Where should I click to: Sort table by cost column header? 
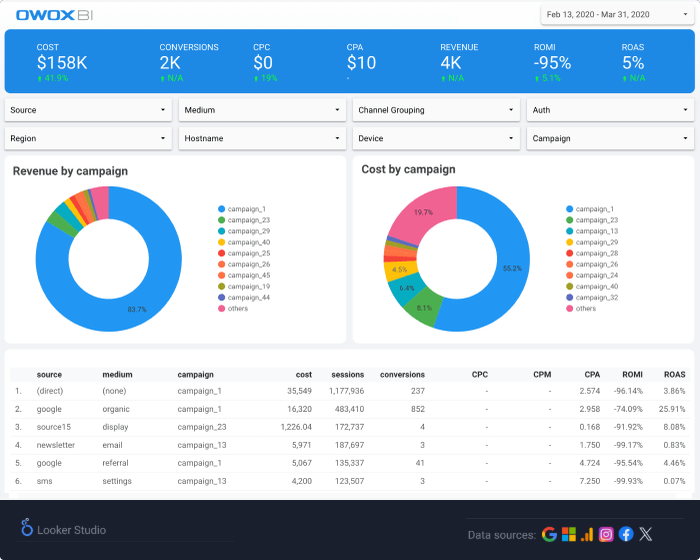point(304,375)
